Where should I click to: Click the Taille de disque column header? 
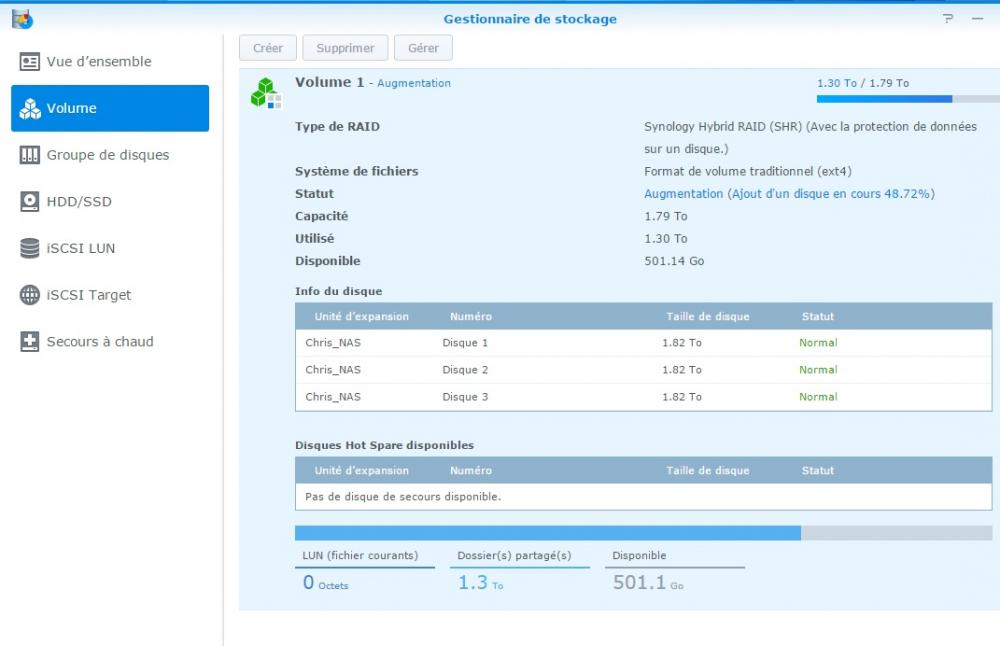pos(707,317)
